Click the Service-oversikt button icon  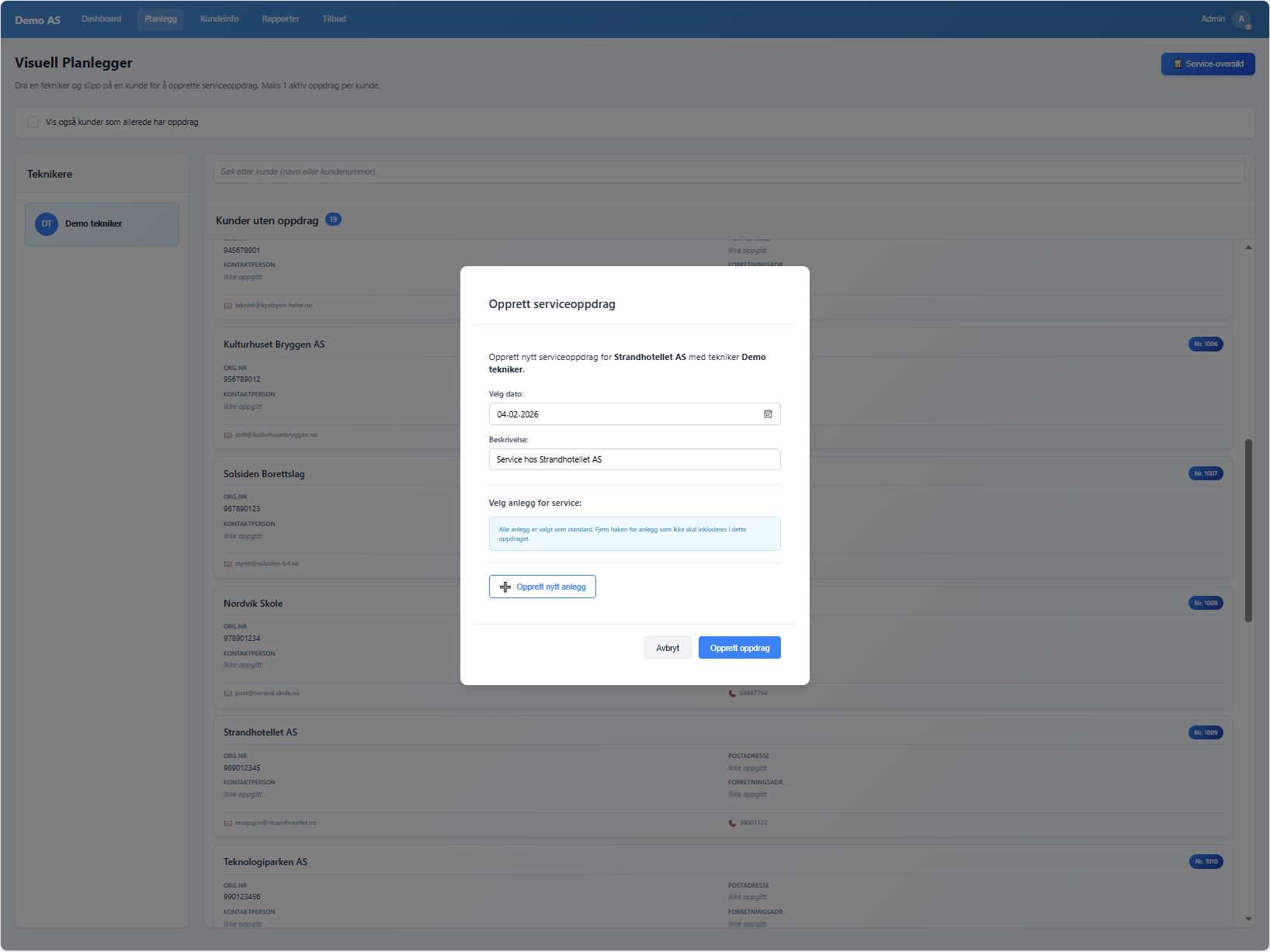click(x=1178, y=64)
